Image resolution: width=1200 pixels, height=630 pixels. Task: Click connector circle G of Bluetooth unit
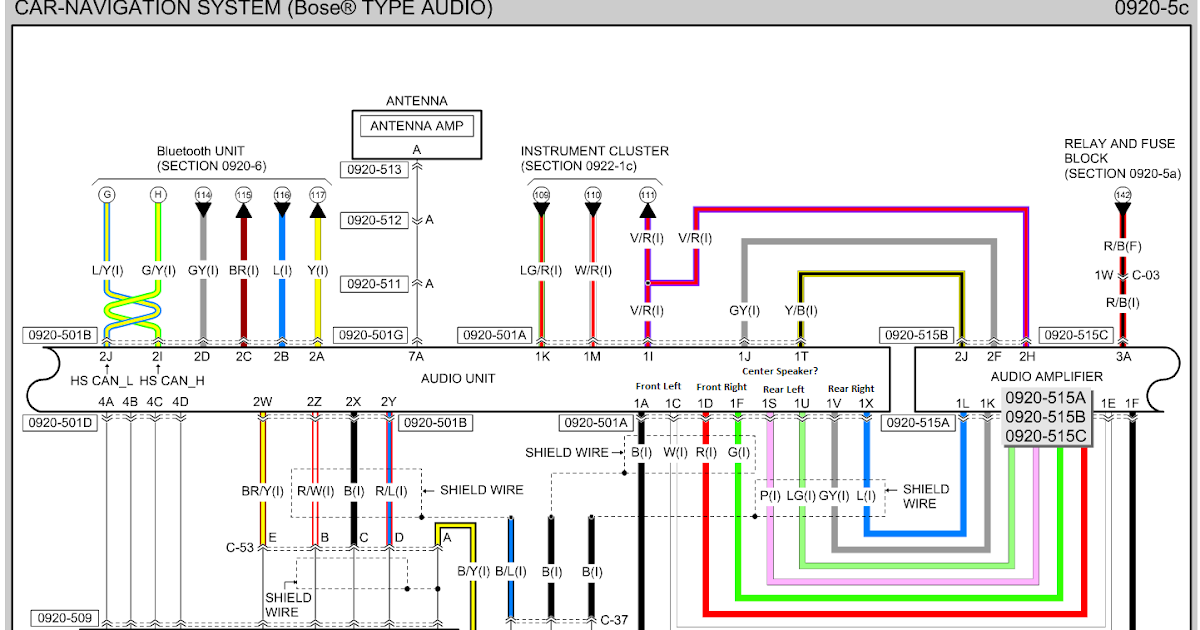(x=106, y=194)
